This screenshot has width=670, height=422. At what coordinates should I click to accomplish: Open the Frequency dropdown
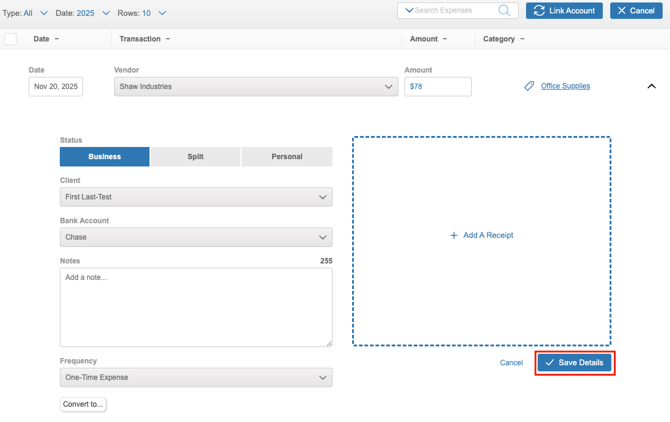(x=196, y=378)
